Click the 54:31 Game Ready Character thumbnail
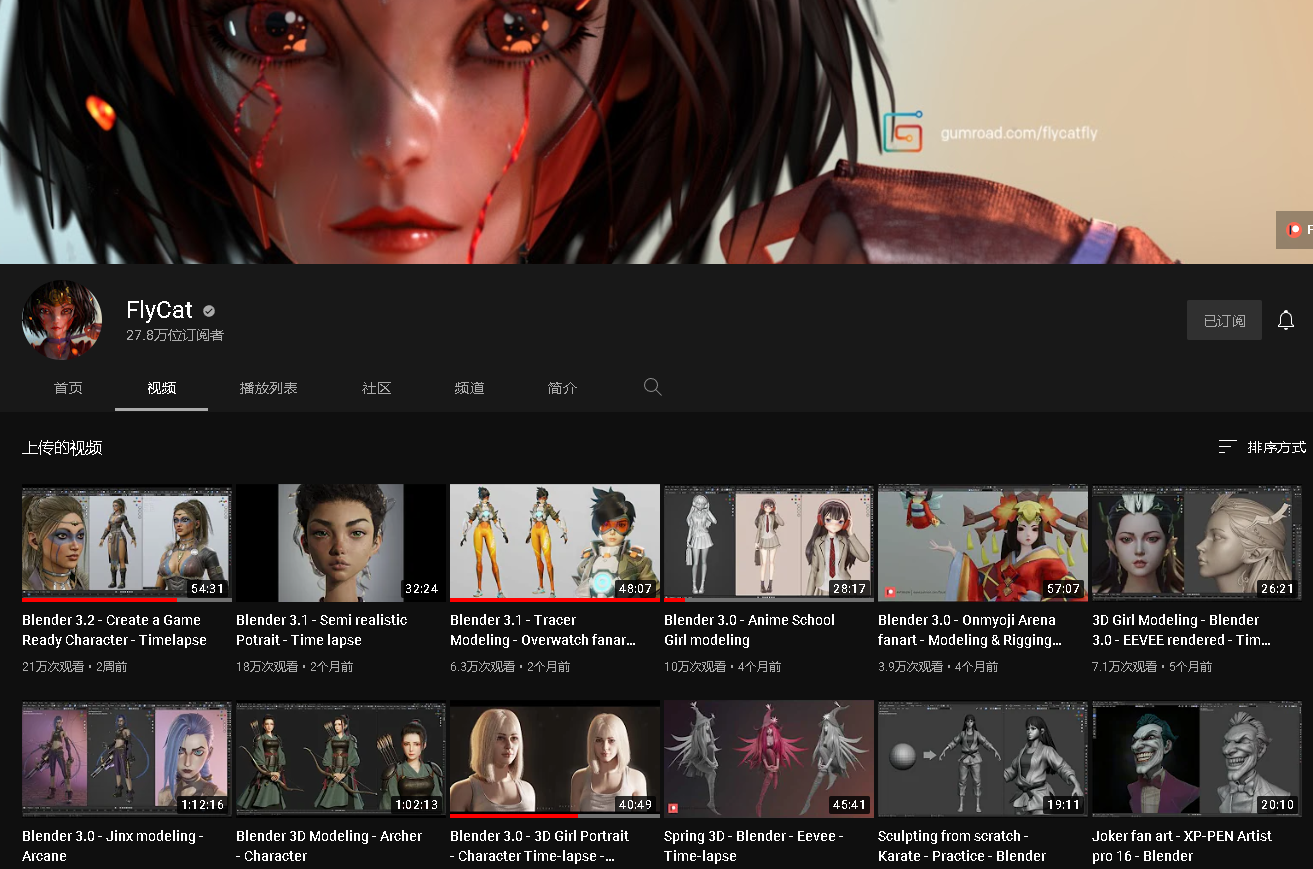The width and height of the screenshot is (1313, 869). (x=127, y=543)
